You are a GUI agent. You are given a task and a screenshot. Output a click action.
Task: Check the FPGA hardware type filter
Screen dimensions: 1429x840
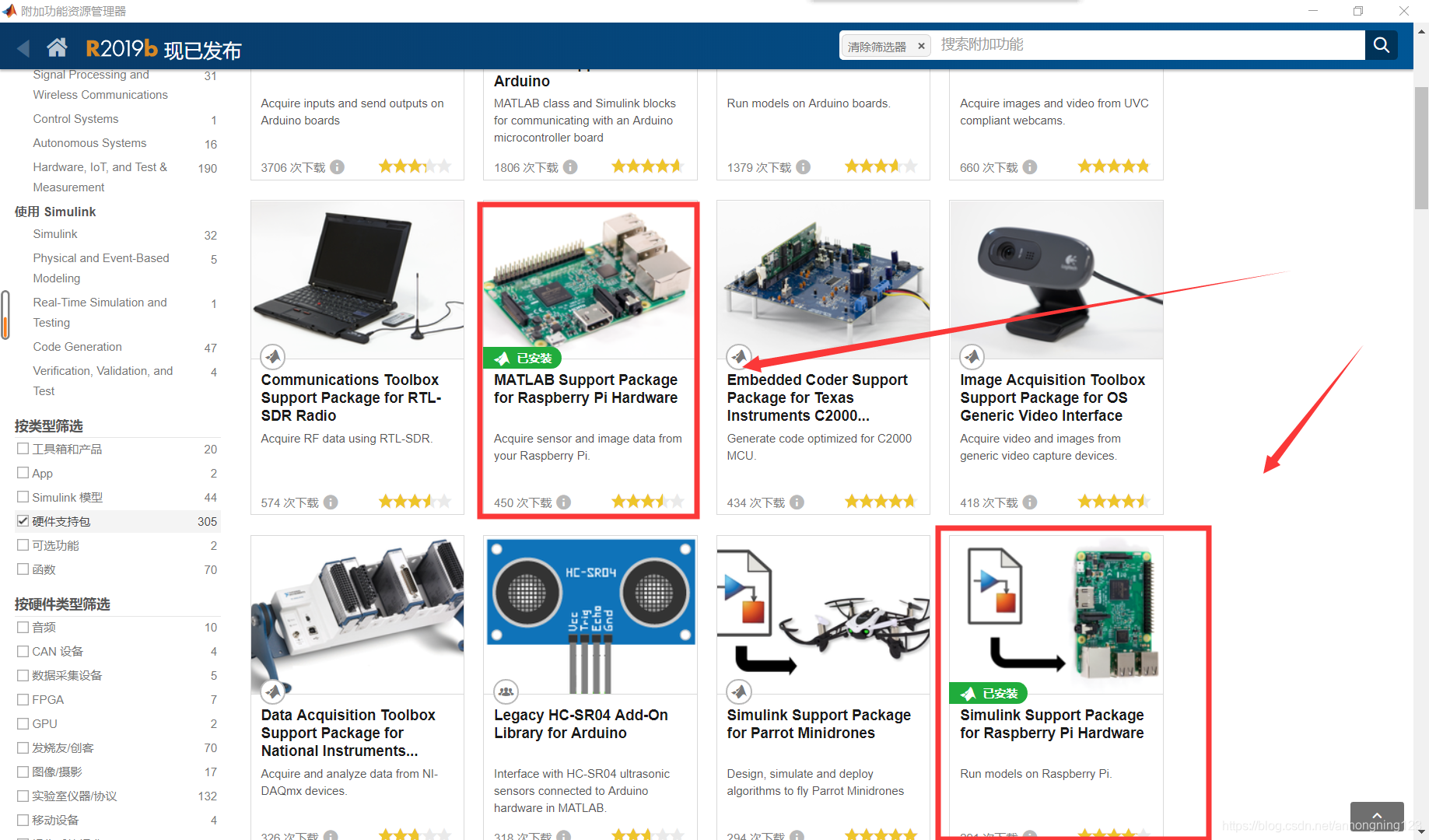coord(23,699)
